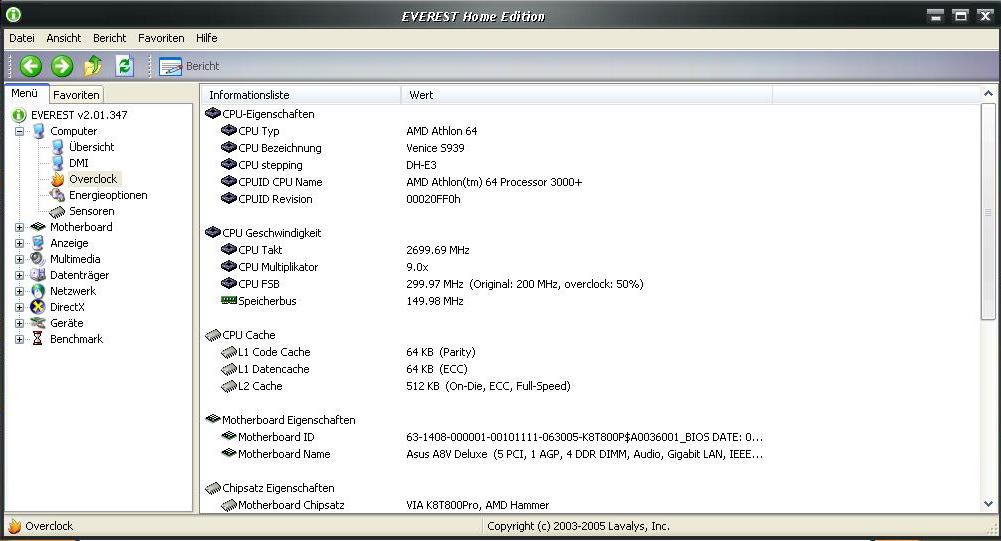Image resolution: width=1001 pixels, height=541 pixels.
Task: Open Energieoptionen in the tree
Action: (x=108, y=195)
